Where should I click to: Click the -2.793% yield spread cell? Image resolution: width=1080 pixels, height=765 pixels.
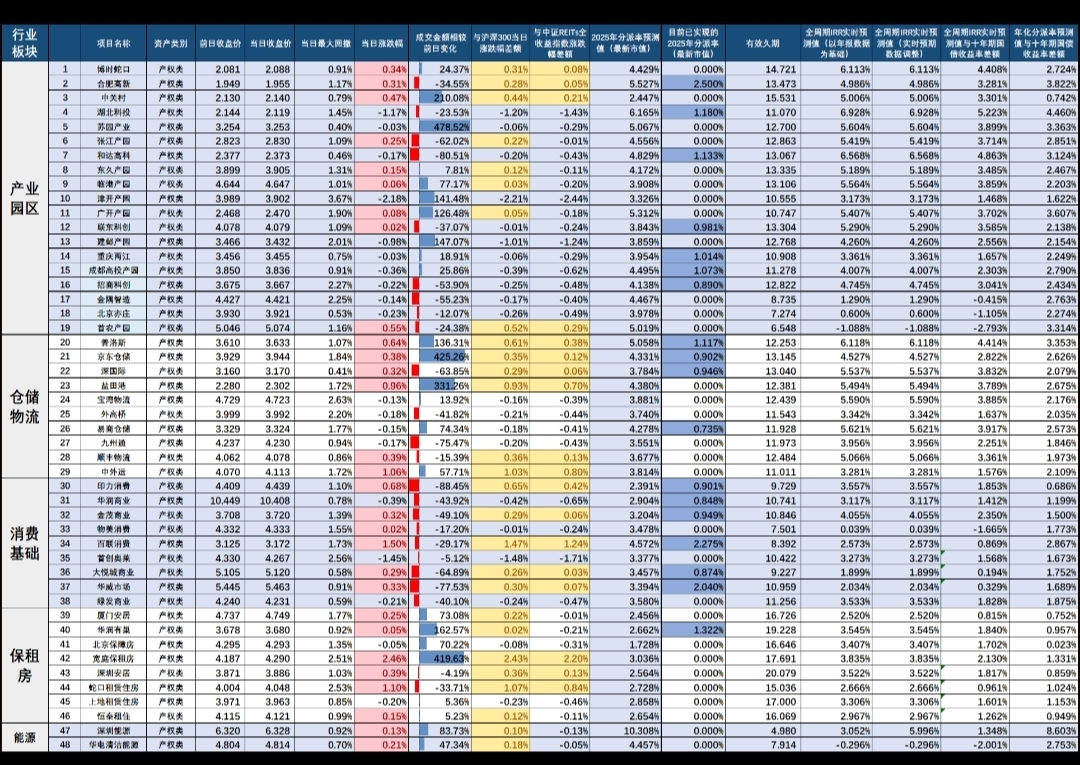(x=975, y=328)
